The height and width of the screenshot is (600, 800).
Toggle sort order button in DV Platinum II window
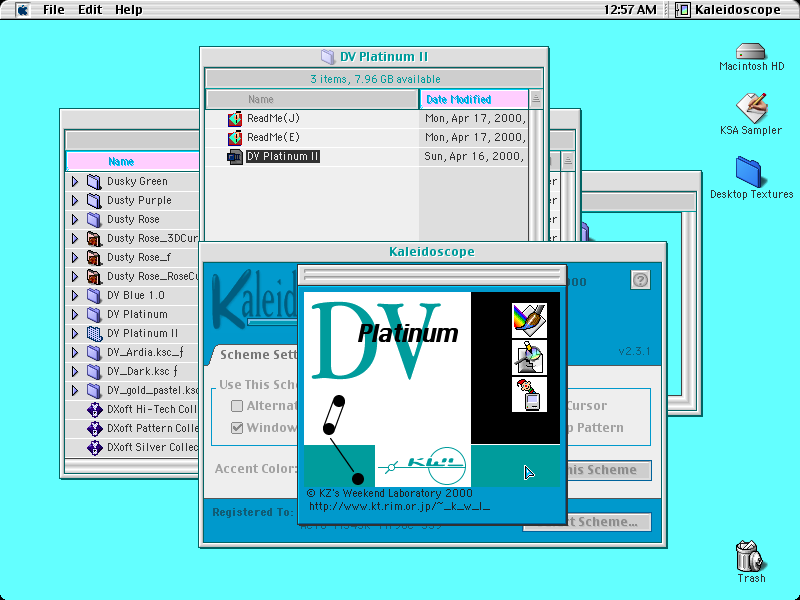coord(535,99)
